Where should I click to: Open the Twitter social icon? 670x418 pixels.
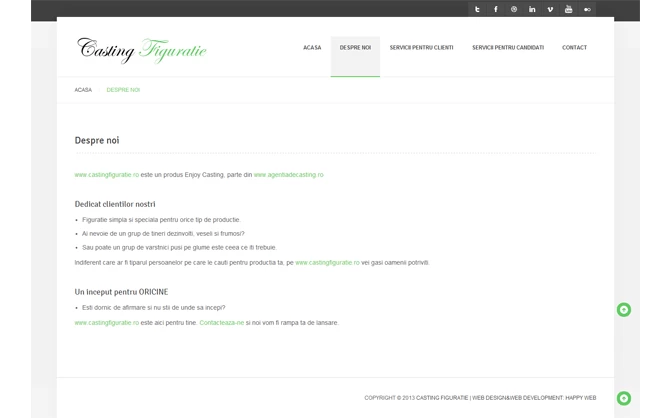[477, 9]
